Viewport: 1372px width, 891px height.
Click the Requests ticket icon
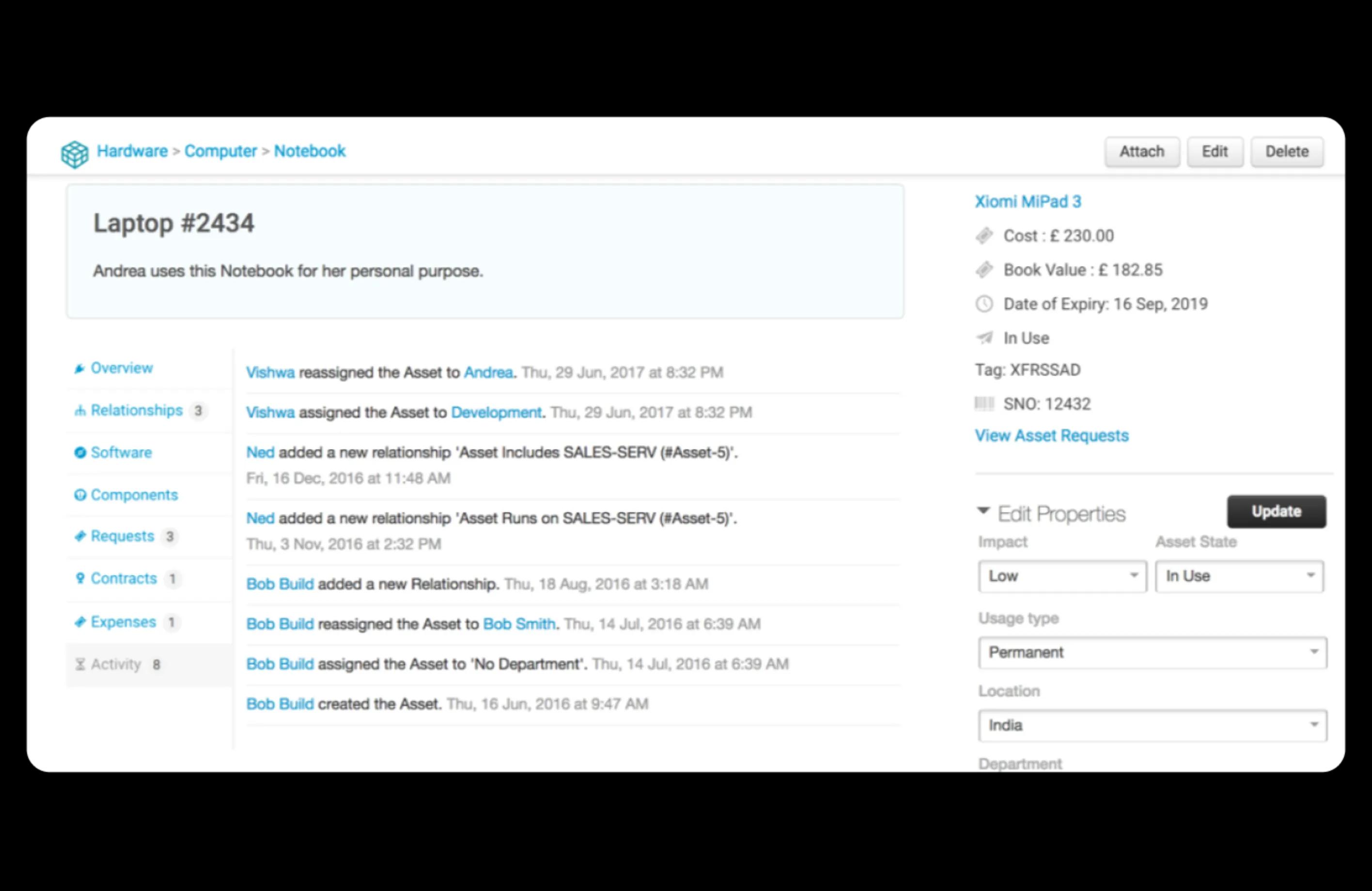point(79,536)
